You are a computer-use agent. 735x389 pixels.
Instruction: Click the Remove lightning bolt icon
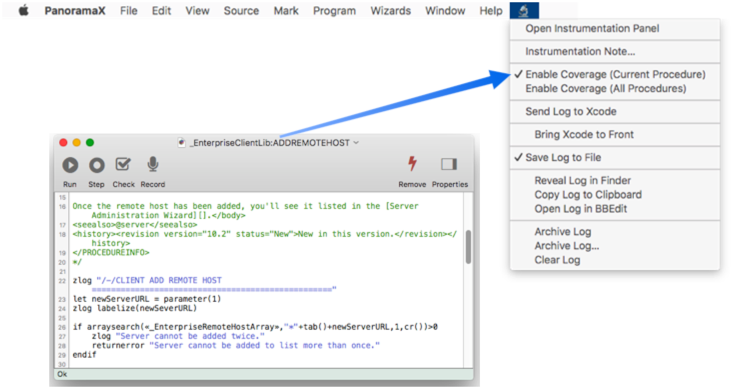click(412, 164)
